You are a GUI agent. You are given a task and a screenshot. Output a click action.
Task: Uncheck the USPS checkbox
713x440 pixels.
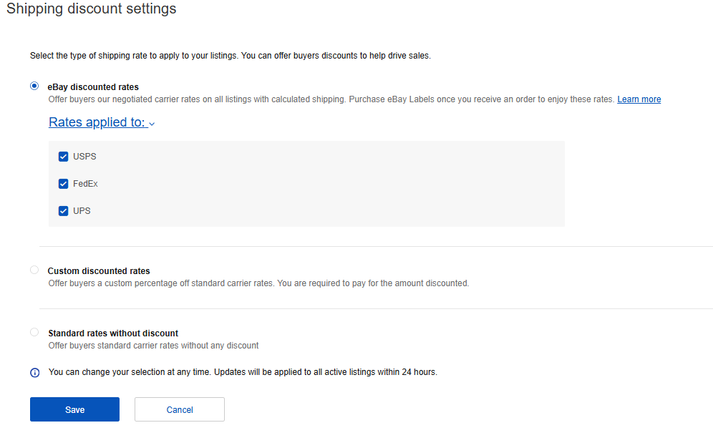64,157
